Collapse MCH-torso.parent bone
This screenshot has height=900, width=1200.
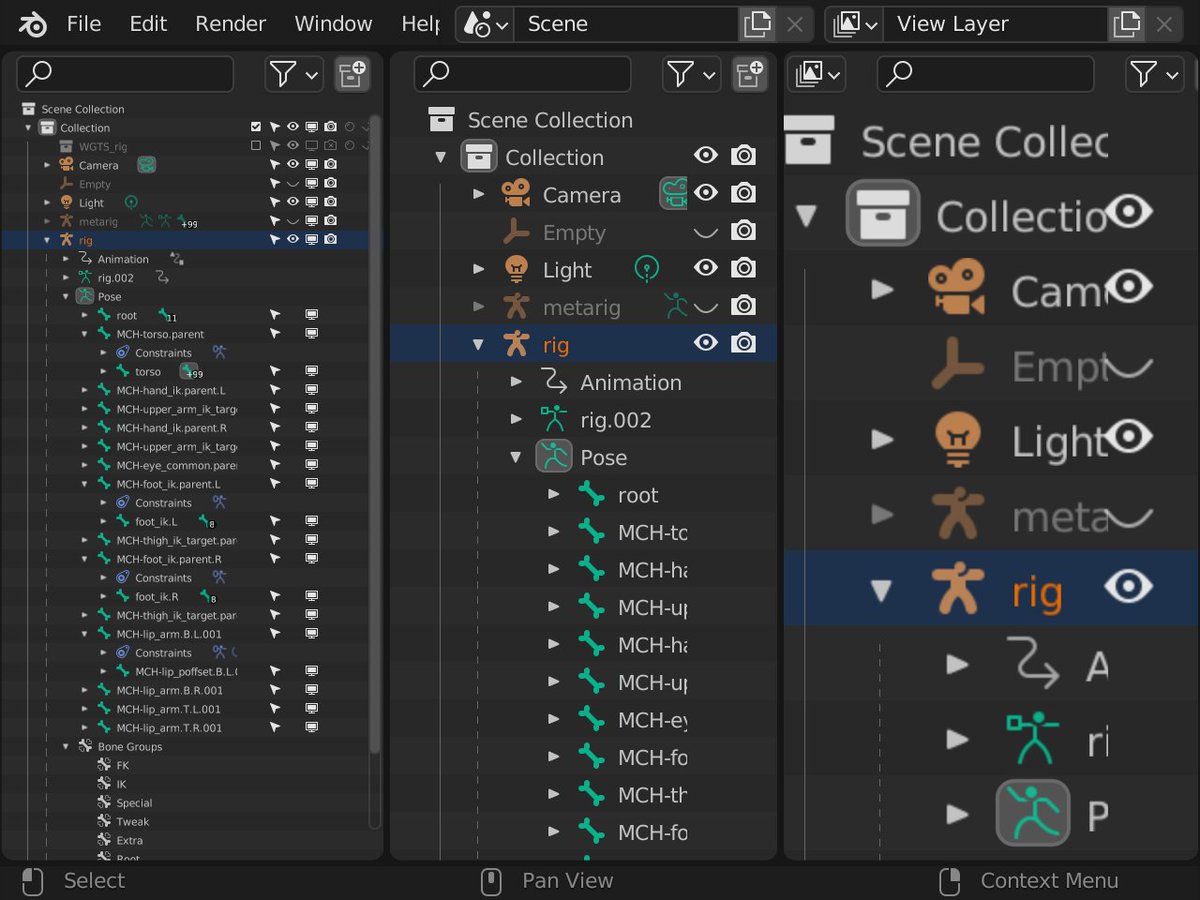tap(85, 334)
